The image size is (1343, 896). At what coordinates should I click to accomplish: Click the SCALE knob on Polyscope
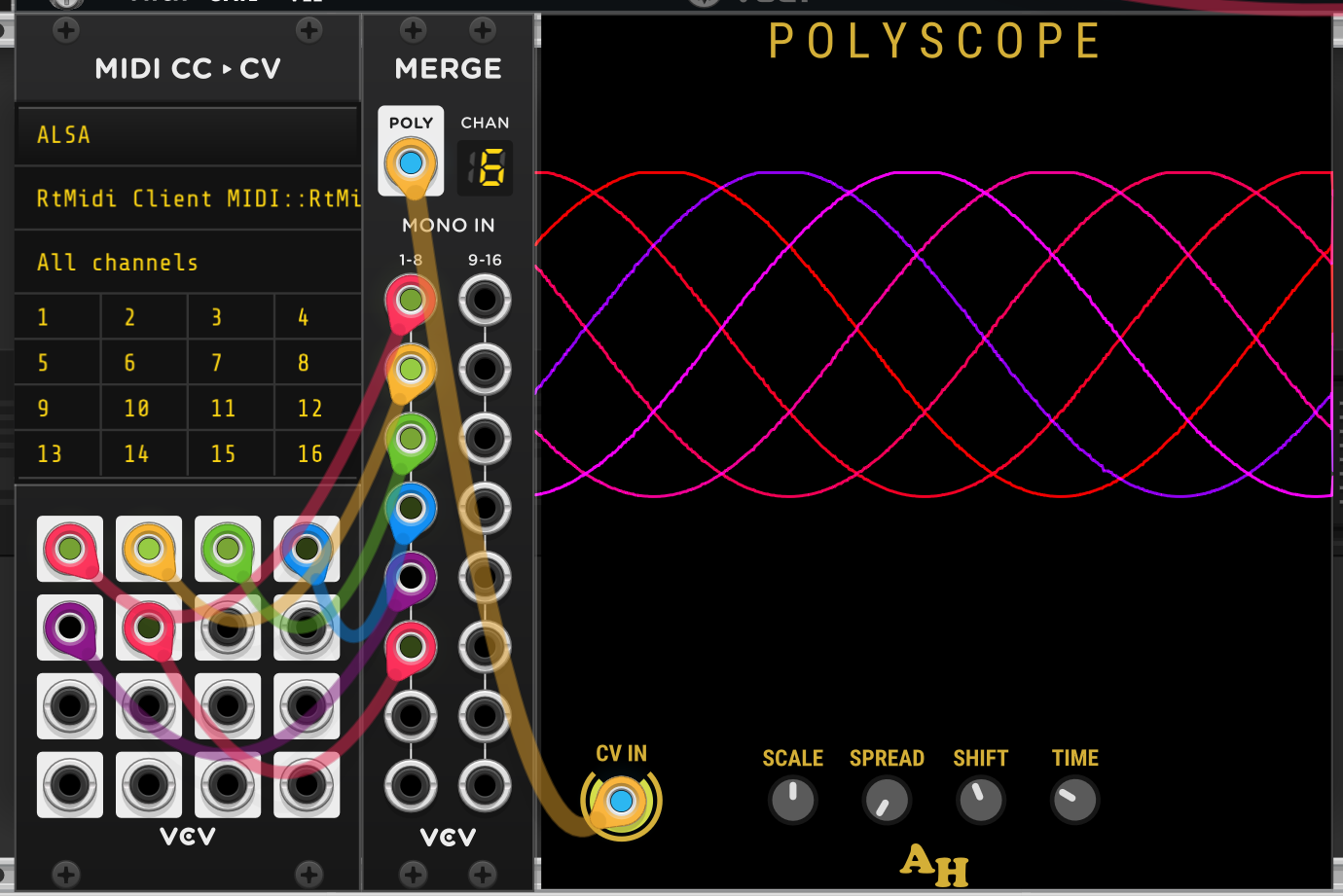[x=792, y=801]
